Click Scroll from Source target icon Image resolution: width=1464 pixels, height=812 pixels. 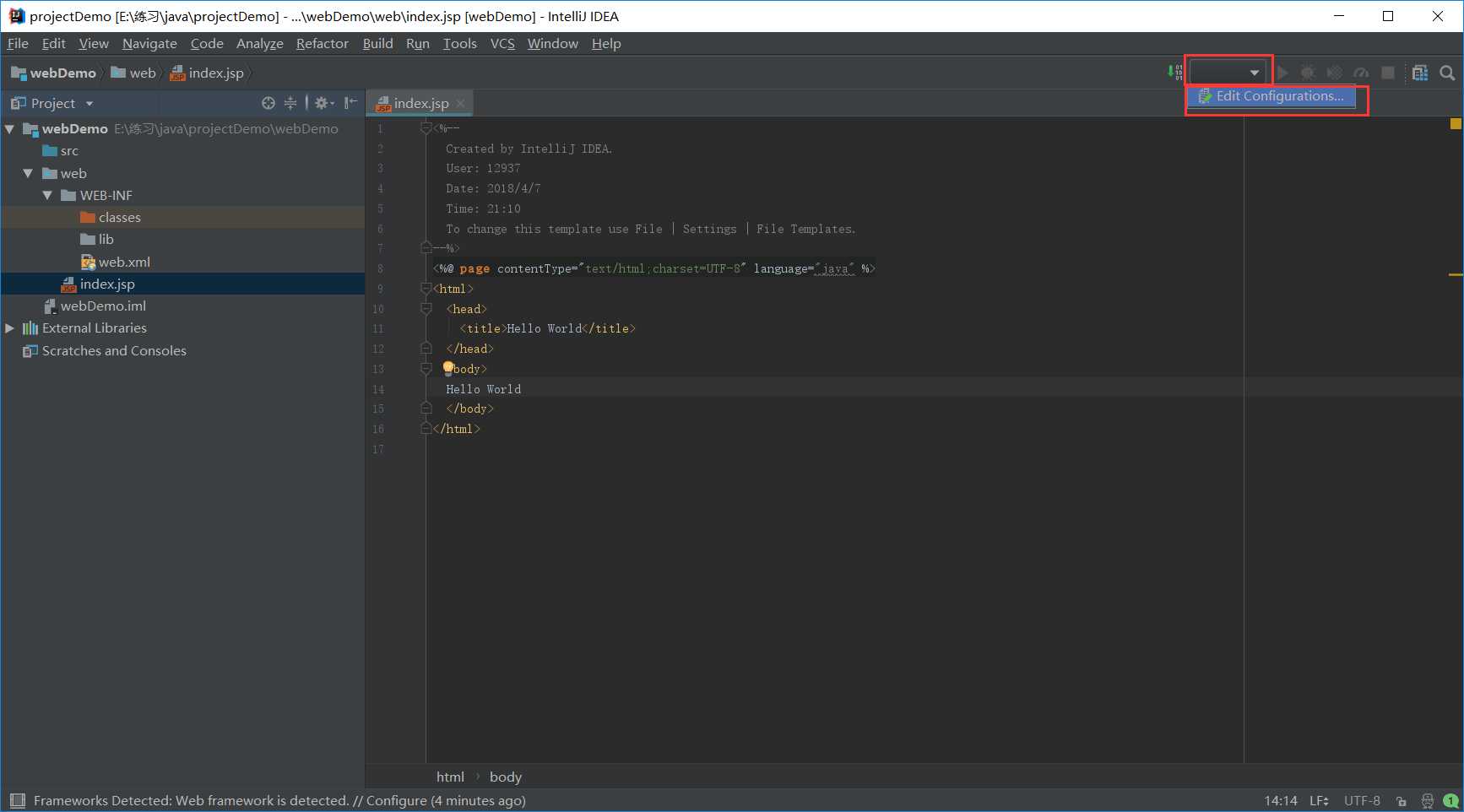(x=268, y=103)
